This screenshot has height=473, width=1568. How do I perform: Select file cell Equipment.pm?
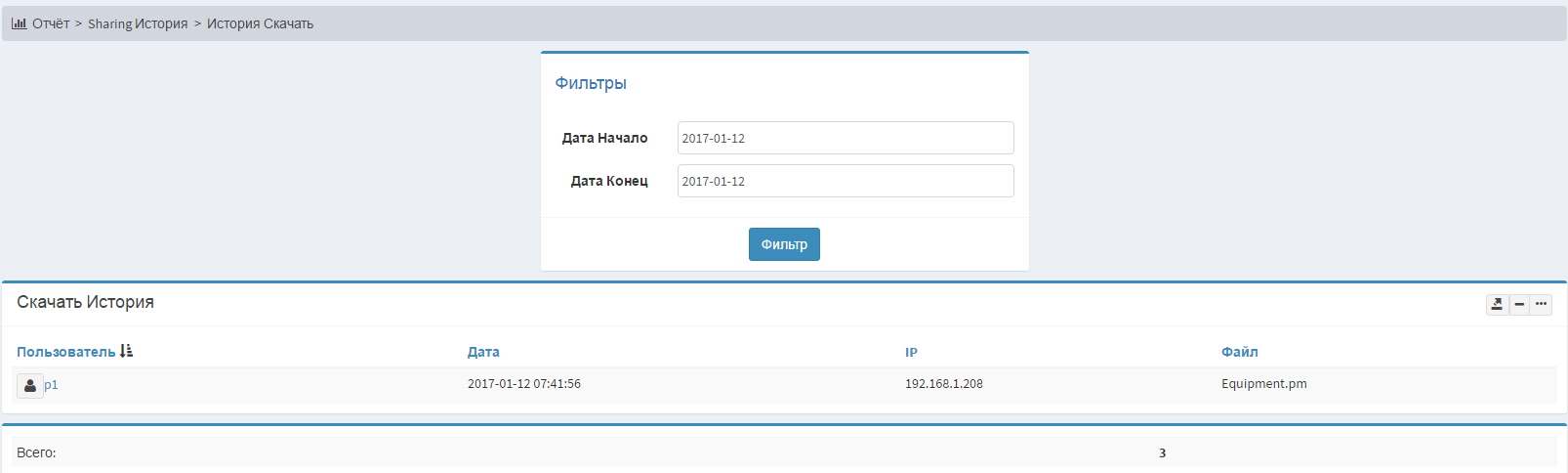[1264, 384]
